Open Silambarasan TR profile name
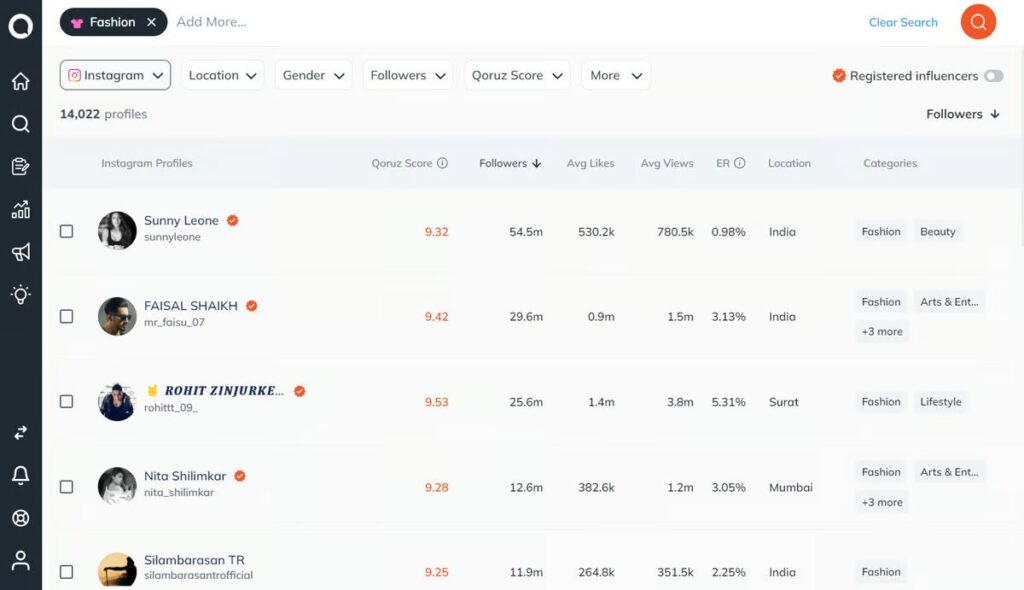Screen dimensions: 1024x590 pos(194,560)
